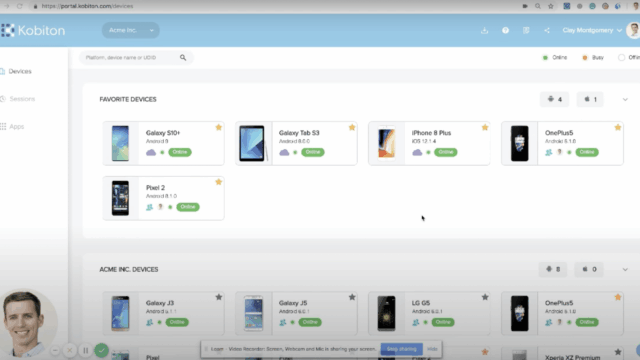The height and width of the screenshot is (360, 640).
Task: Click cloud icon on iPhone 8 Plus card
Action: 417,152
